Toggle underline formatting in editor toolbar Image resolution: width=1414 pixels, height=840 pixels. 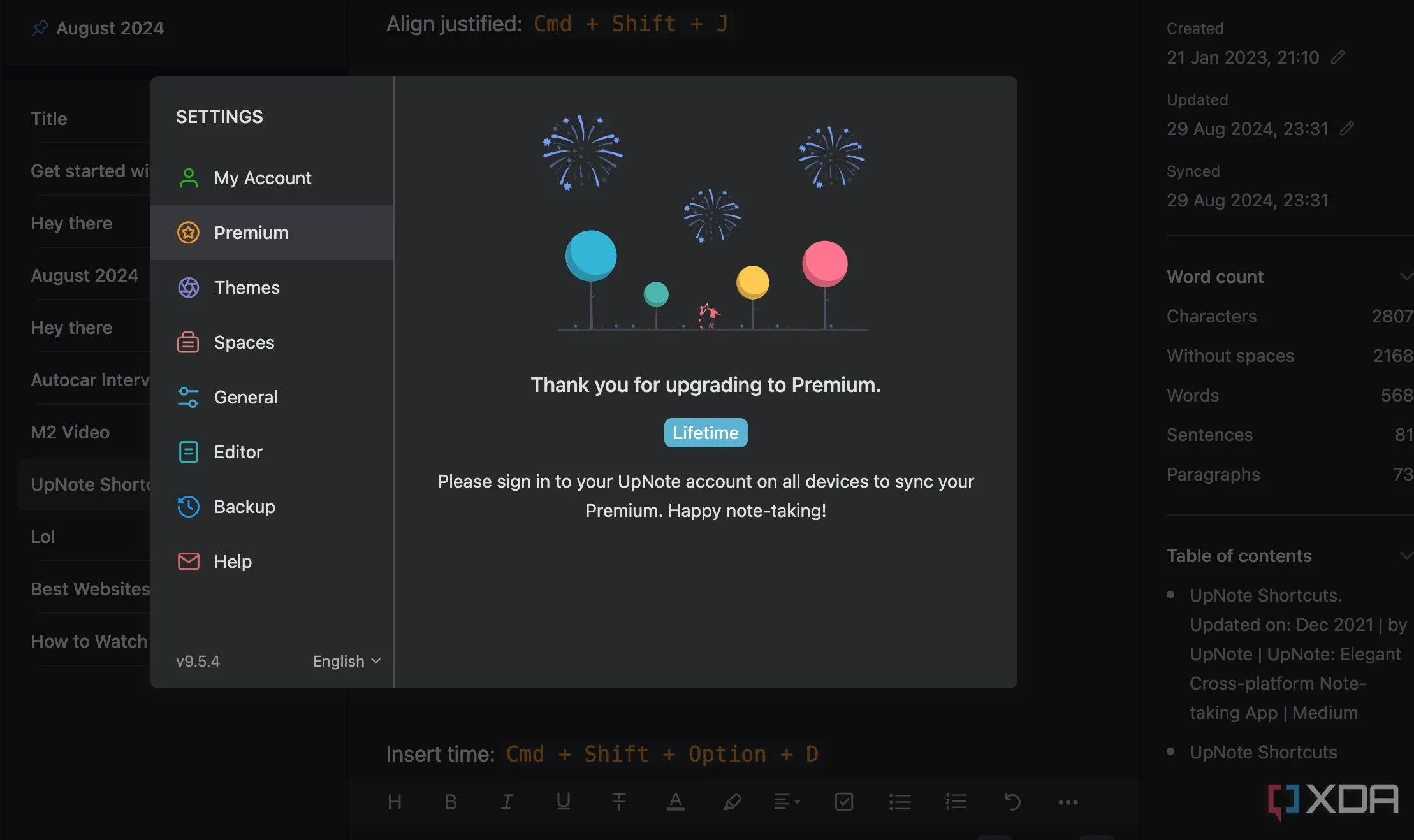[563, 802]
